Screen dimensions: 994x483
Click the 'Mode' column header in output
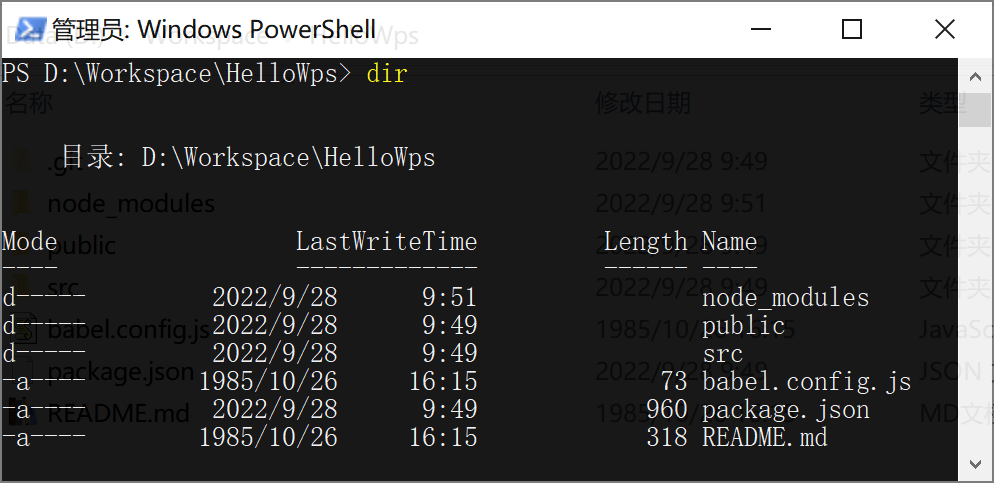[x=30, y=242]
